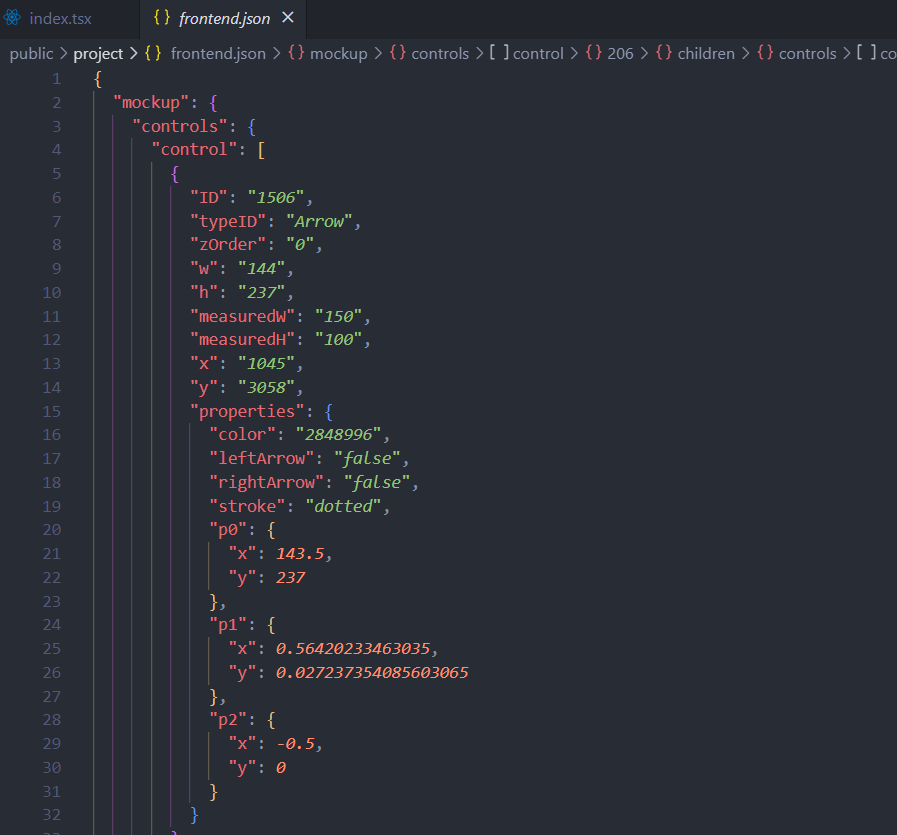Click the JSON braces icon on frontend.json tab
897x835 pixels.
[160, 18]
